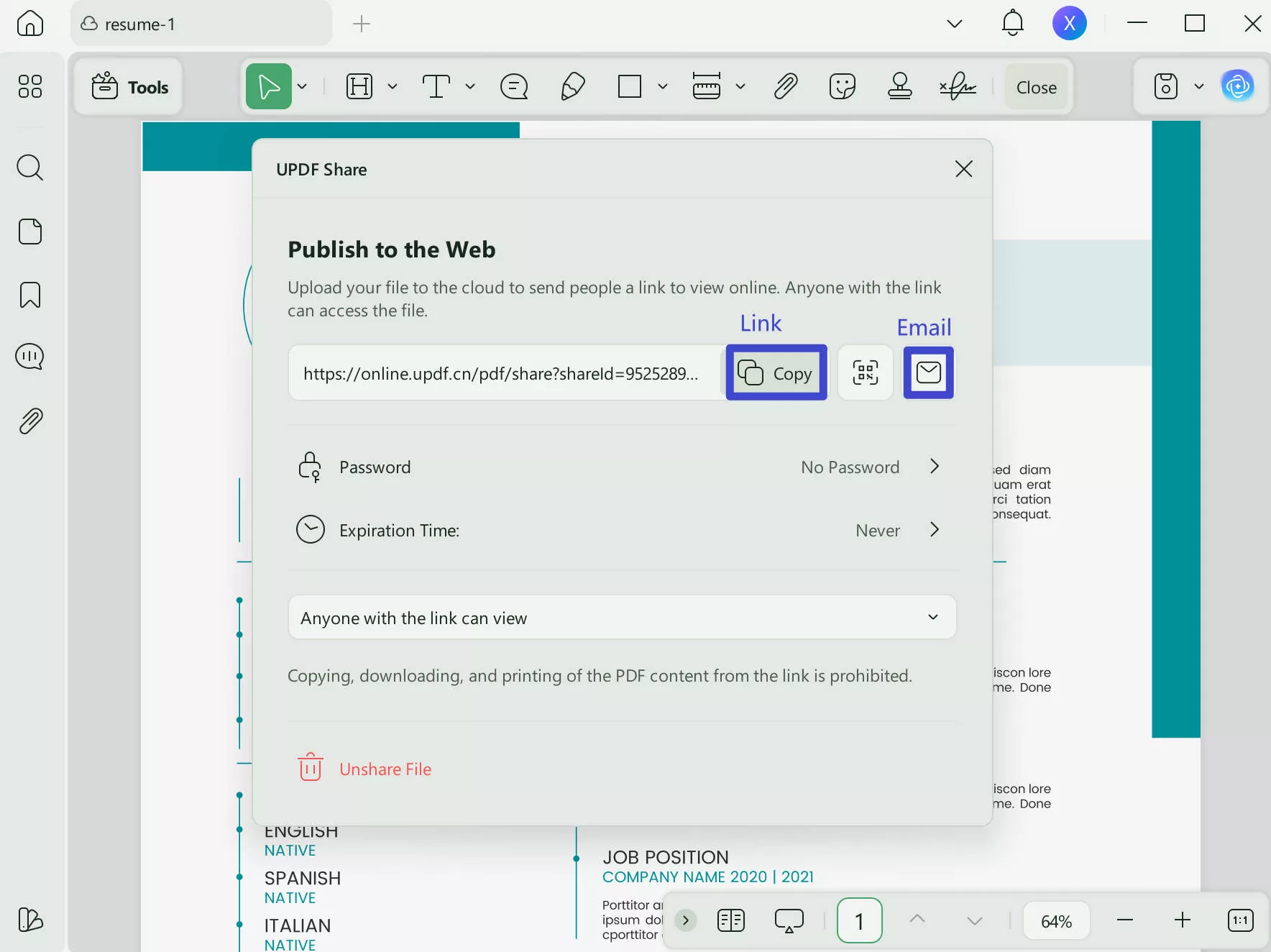Select the cursor selection tool
1271x952 pixels.
(x=269, y=87)
